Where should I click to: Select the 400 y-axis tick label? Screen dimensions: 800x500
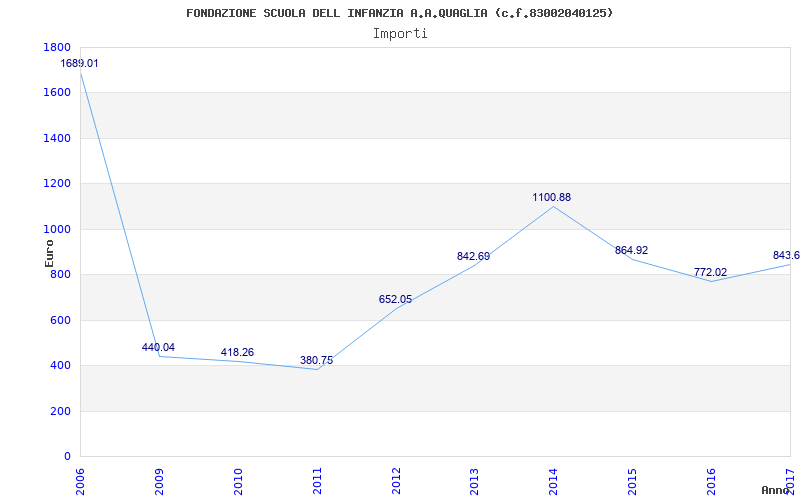[61, 366]
